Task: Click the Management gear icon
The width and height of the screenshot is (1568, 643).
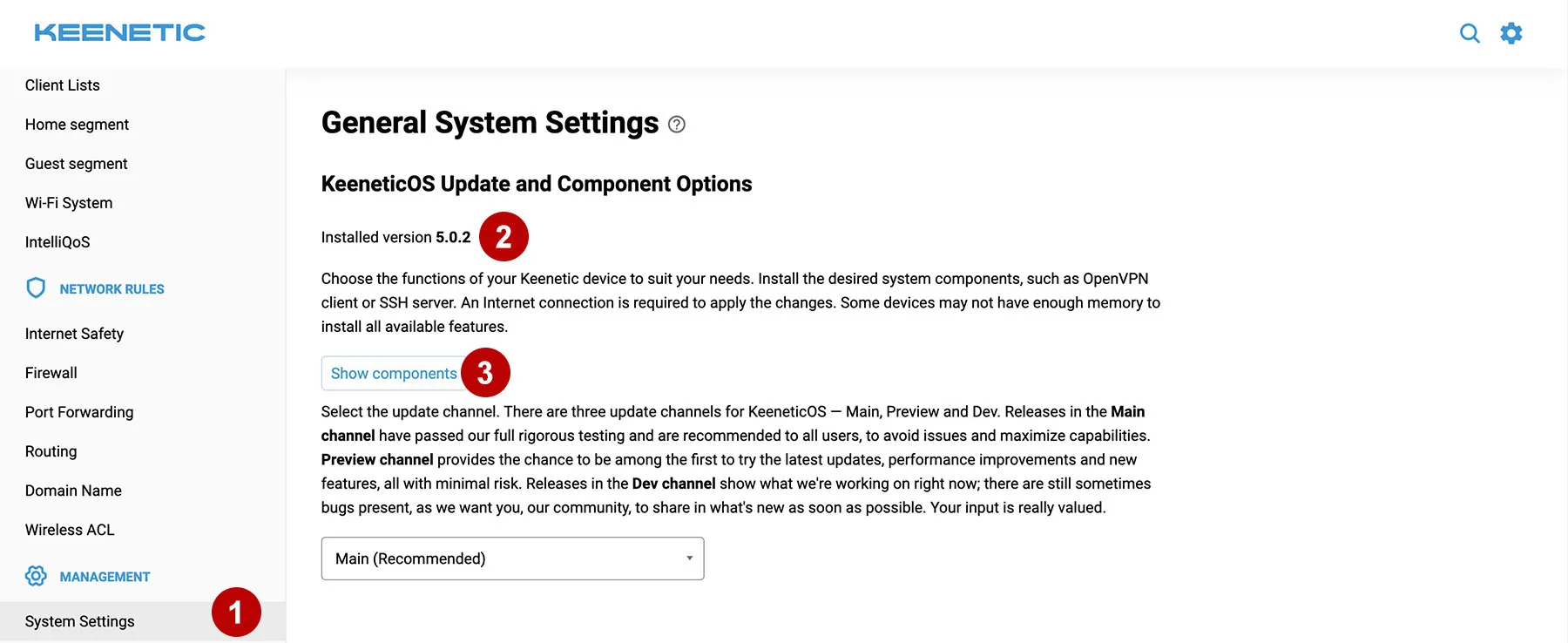Action: (x=36, y=576)
